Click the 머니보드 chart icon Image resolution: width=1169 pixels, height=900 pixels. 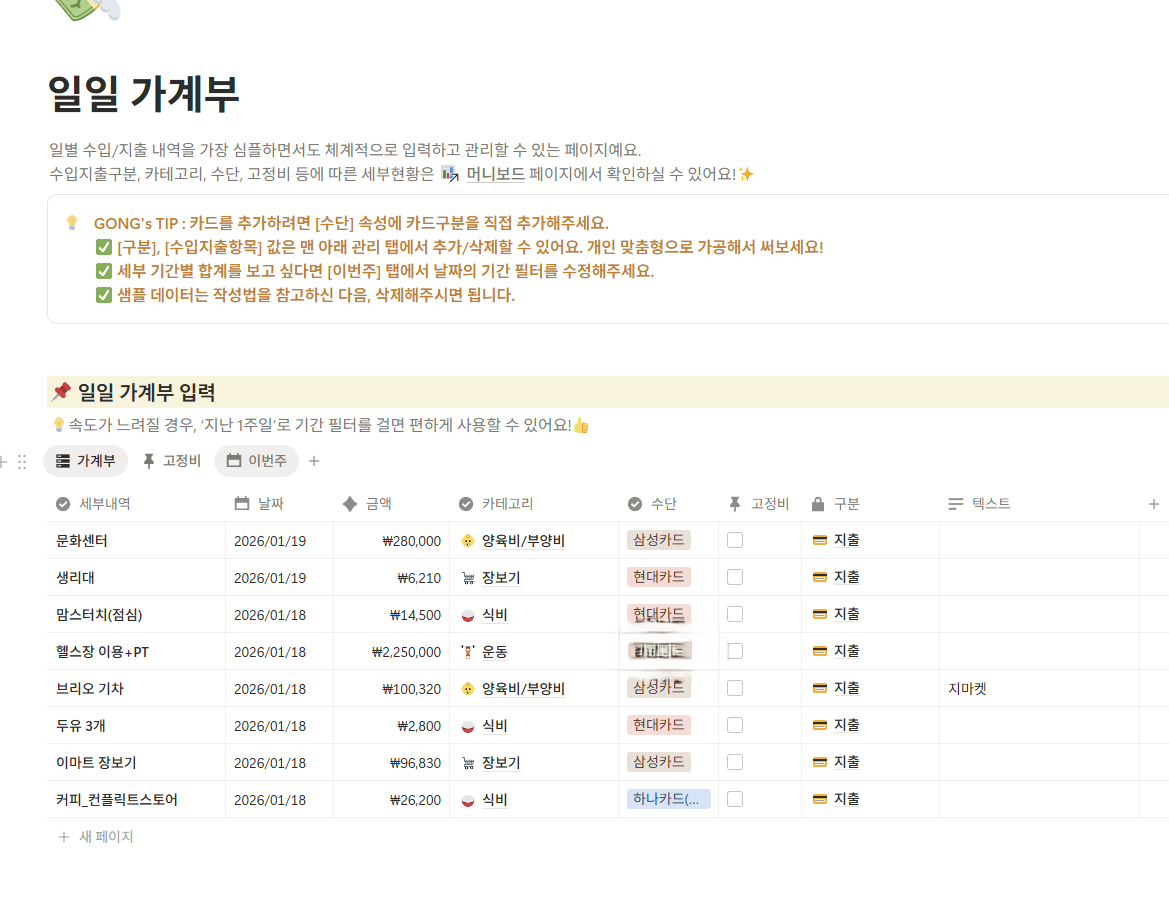click(x=450, y=174)
